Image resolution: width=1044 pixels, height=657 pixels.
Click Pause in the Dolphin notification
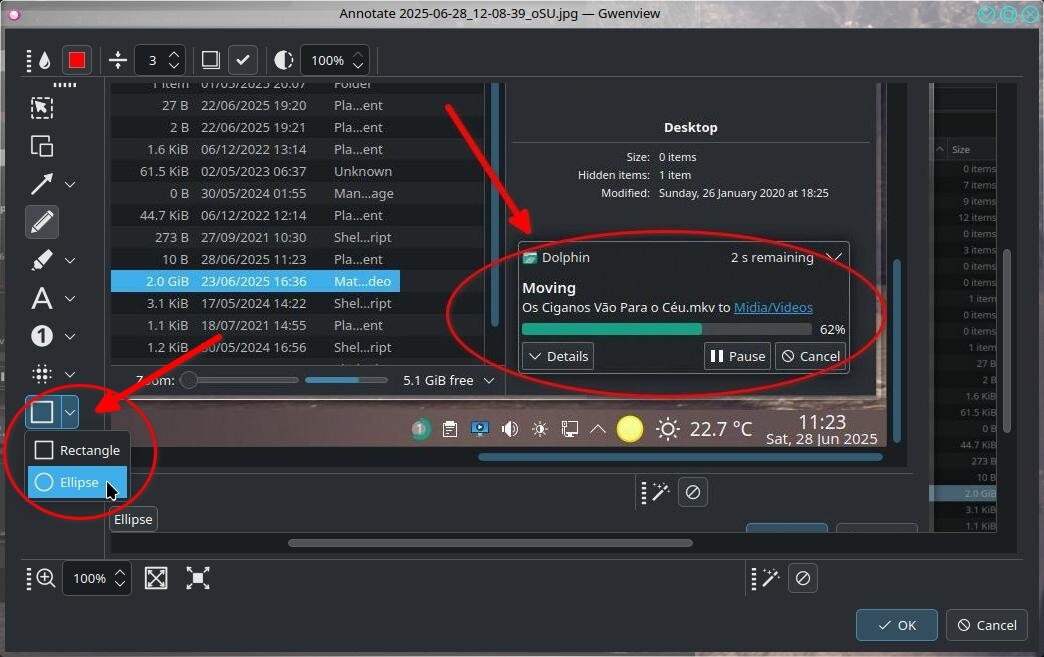(x=737, y=356)
